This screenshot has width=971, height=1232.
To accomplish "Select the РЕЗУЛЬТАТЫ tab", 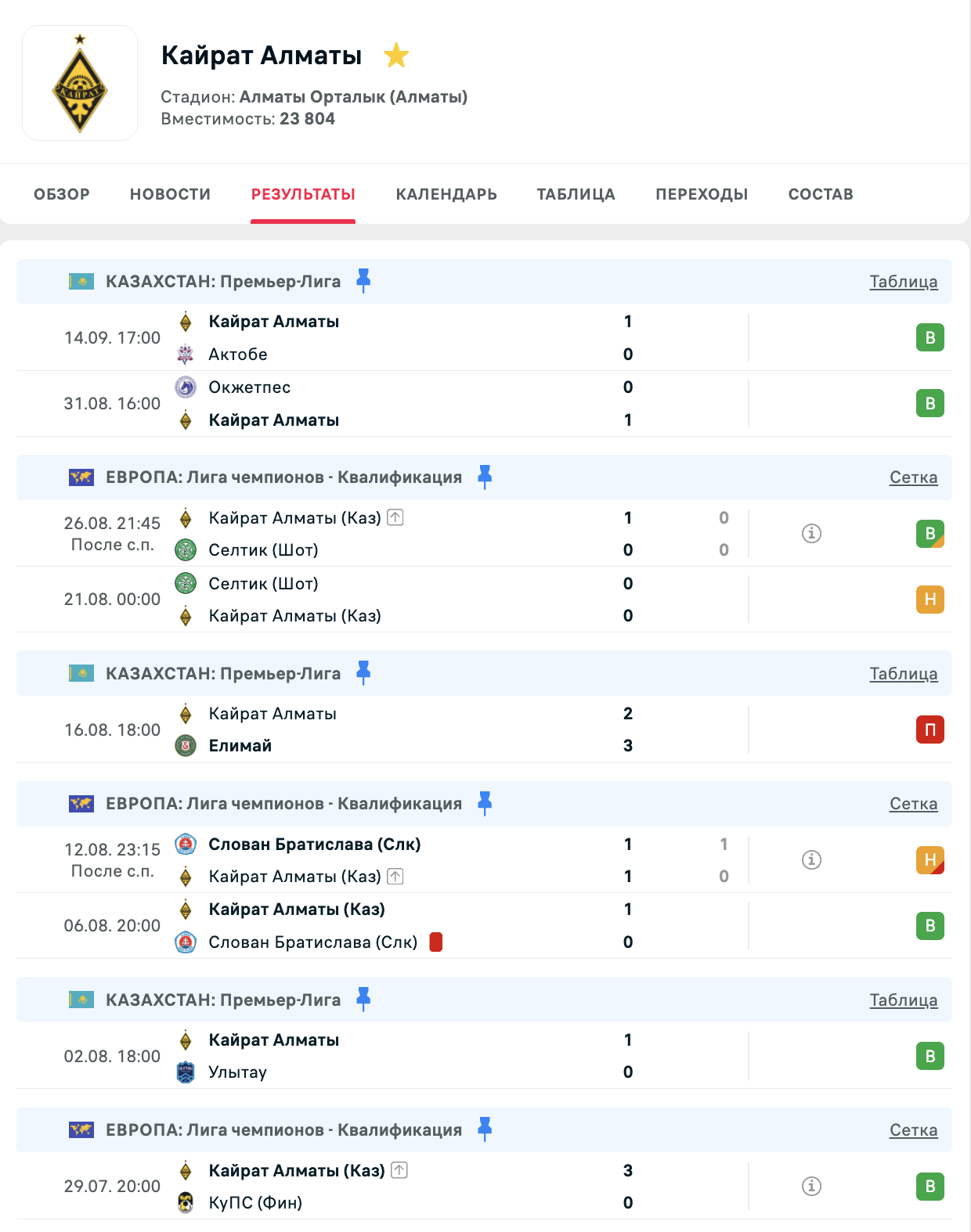I will pyautogui.click(x=303, y=194).
